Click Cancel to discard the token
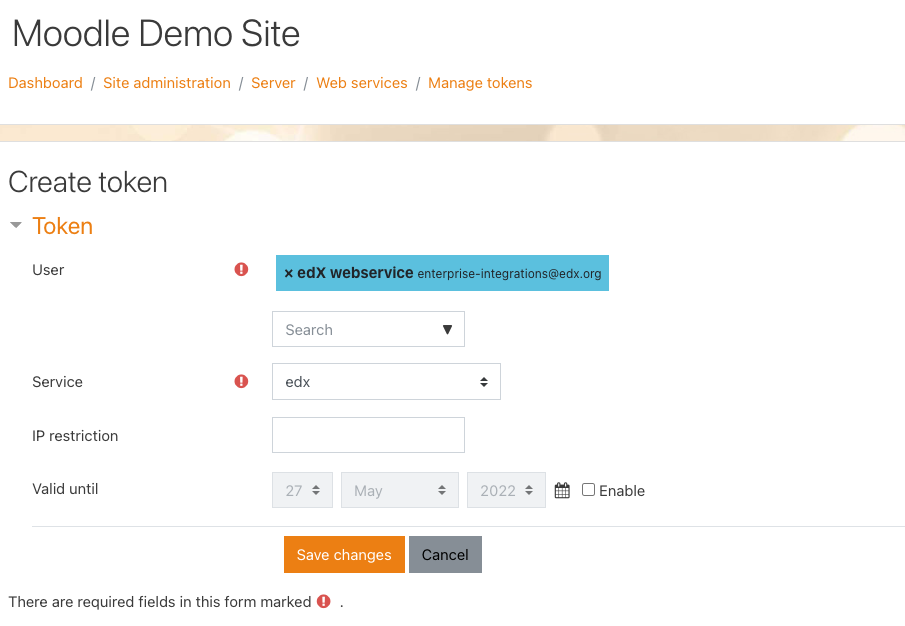Image resolution: width=905 pixels, height=626 pixels. 445,554
